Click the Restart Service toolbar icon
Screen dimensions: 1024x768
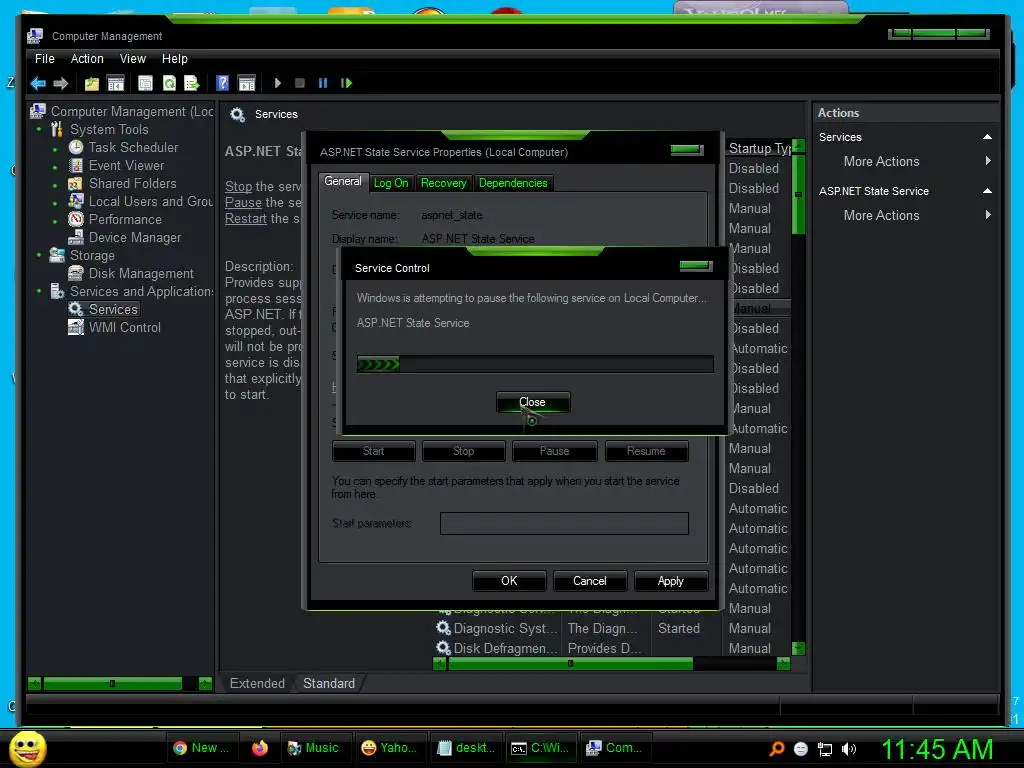(x=346, y=83)
